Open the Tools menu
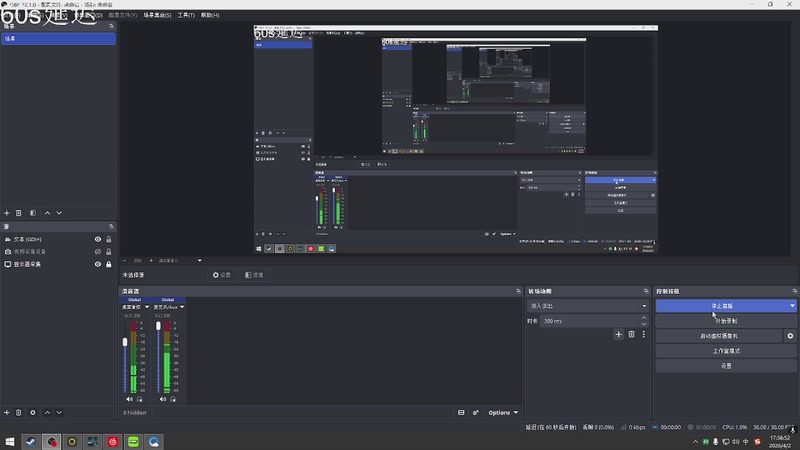The width and height of the screenshot is (800, 450). 186,15
